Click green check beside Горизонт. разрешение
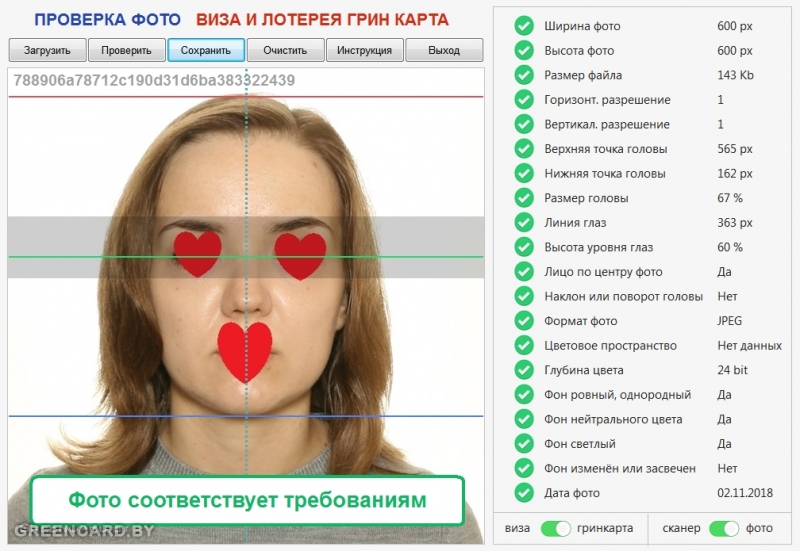The image size is (800, 551). (524, 99)
